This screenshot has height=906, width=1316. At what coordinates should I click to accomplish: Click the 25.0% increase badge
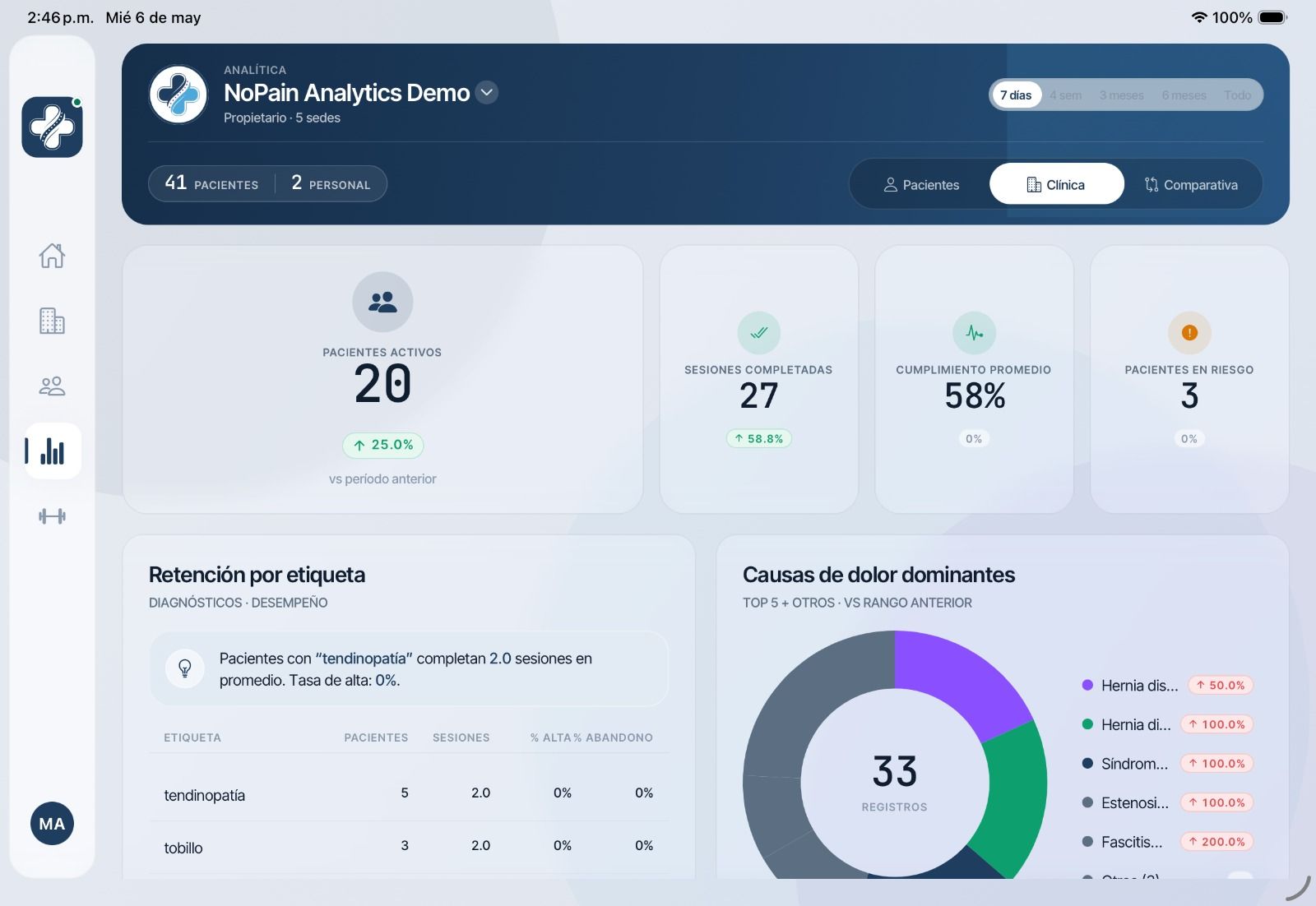pyautogui.click(x=383, y=445)
